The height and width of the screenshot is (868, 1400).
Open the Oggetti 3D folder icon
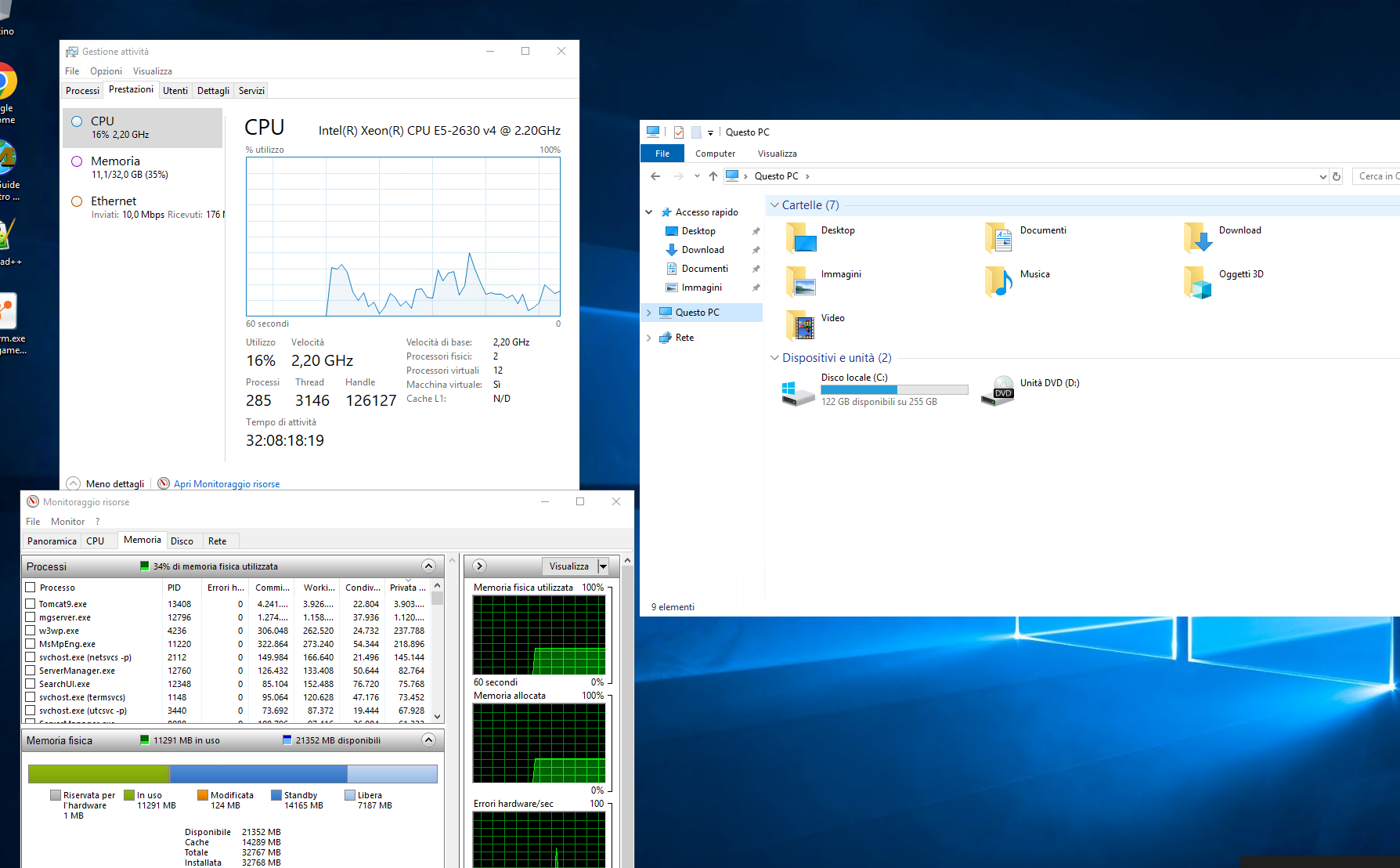click(x=1197, y=282)
